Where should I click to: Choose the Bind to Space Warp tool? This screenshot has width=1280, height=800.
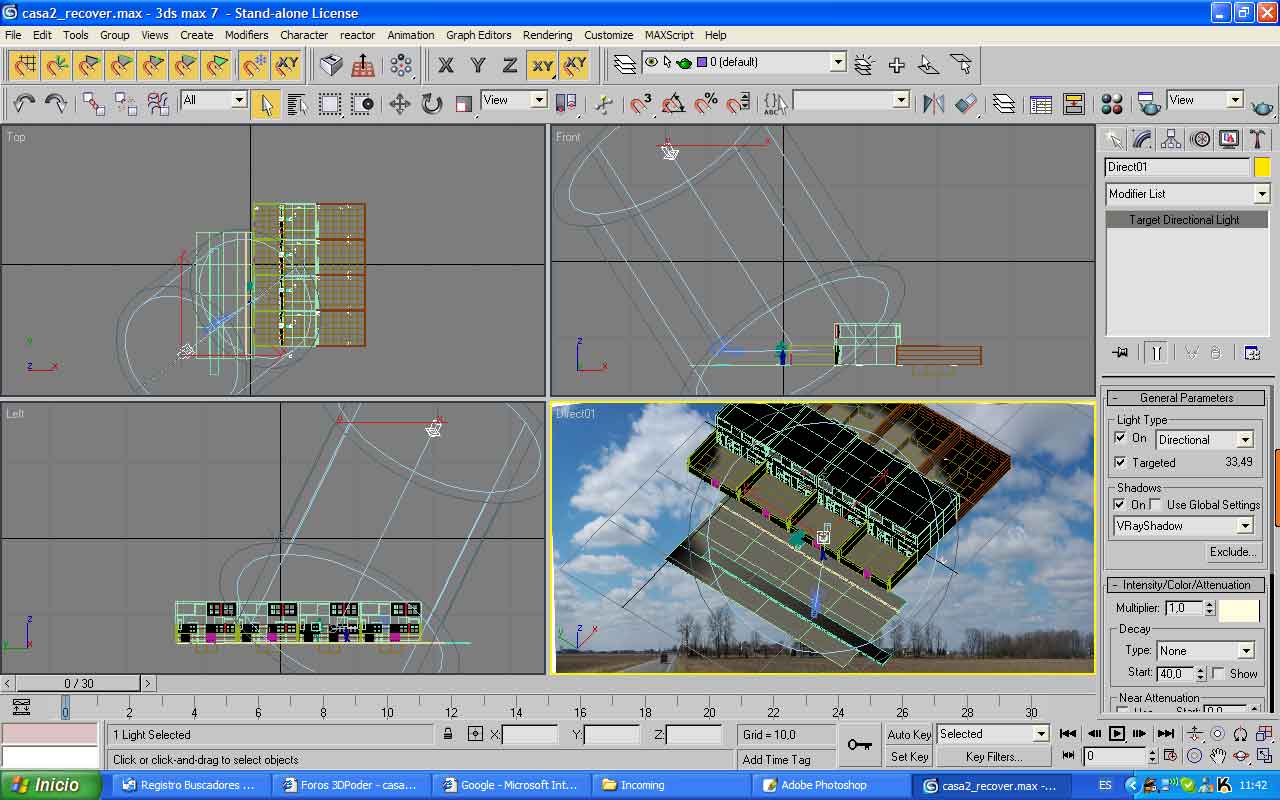158,103
